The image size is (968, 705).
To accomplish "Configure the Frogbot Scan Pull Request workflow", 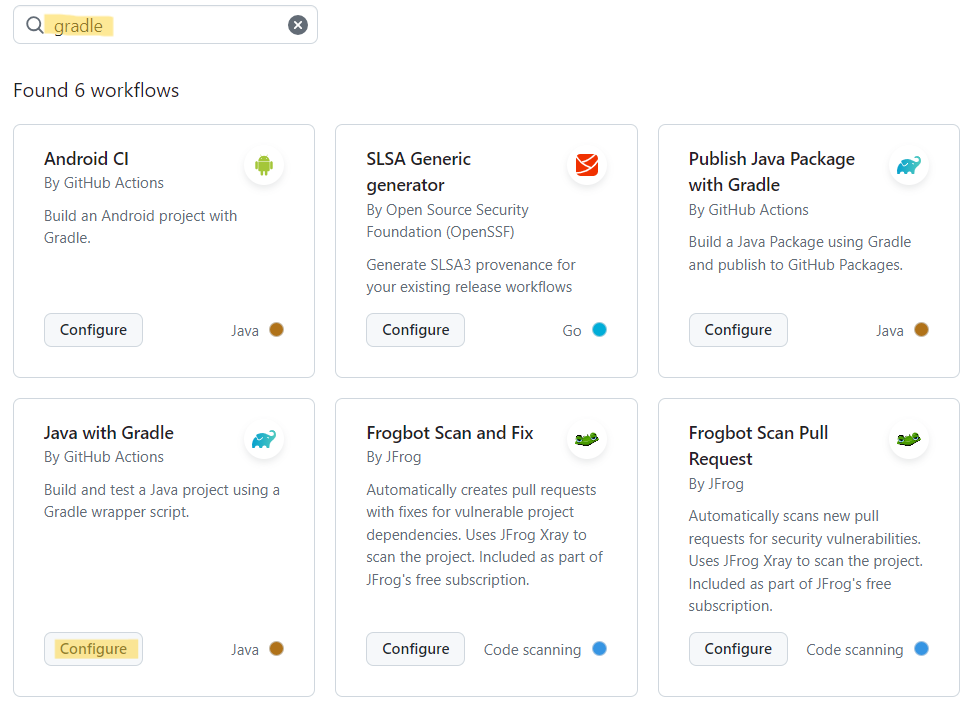I will [x=738, y=649].
